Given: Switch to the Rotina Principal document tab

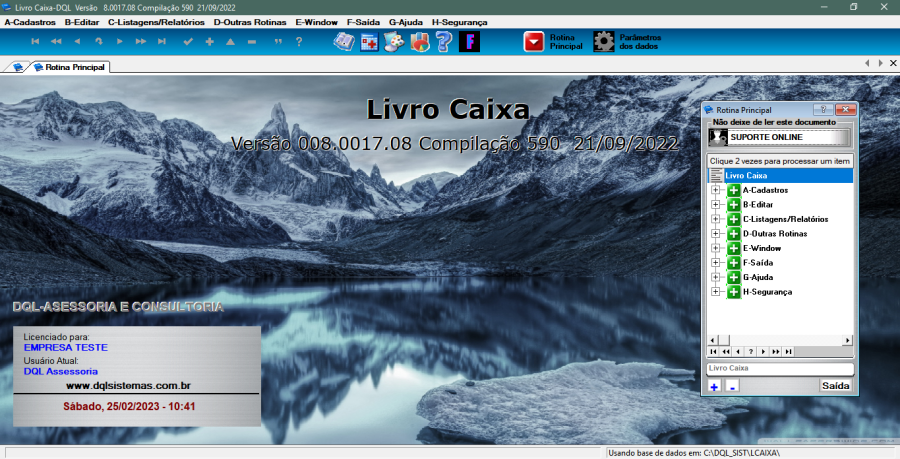Looking at the screenshot, I should (68, 67).
